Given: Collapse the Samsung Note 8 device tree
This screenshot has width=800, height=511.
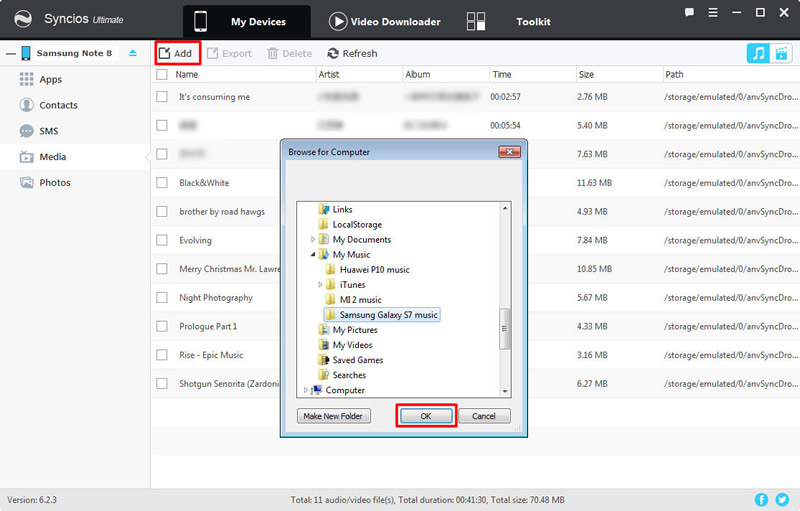Looking at the screenshot, I should coord(10,53).
